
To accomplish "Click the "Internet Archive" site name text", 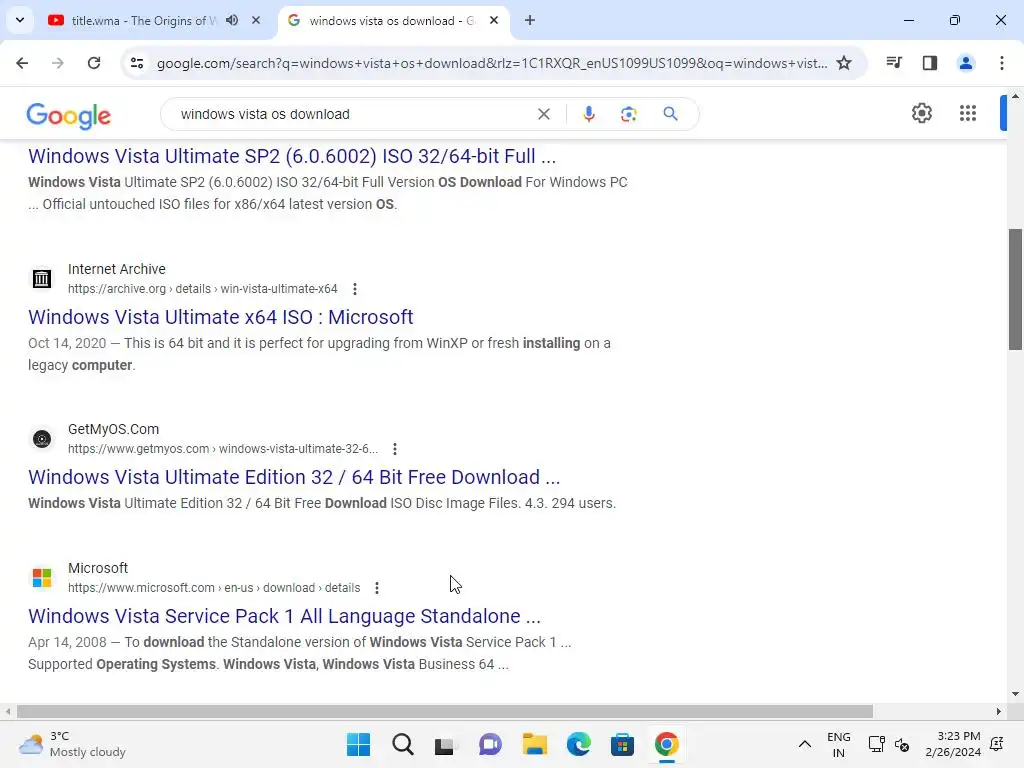I will pos(117,269).
